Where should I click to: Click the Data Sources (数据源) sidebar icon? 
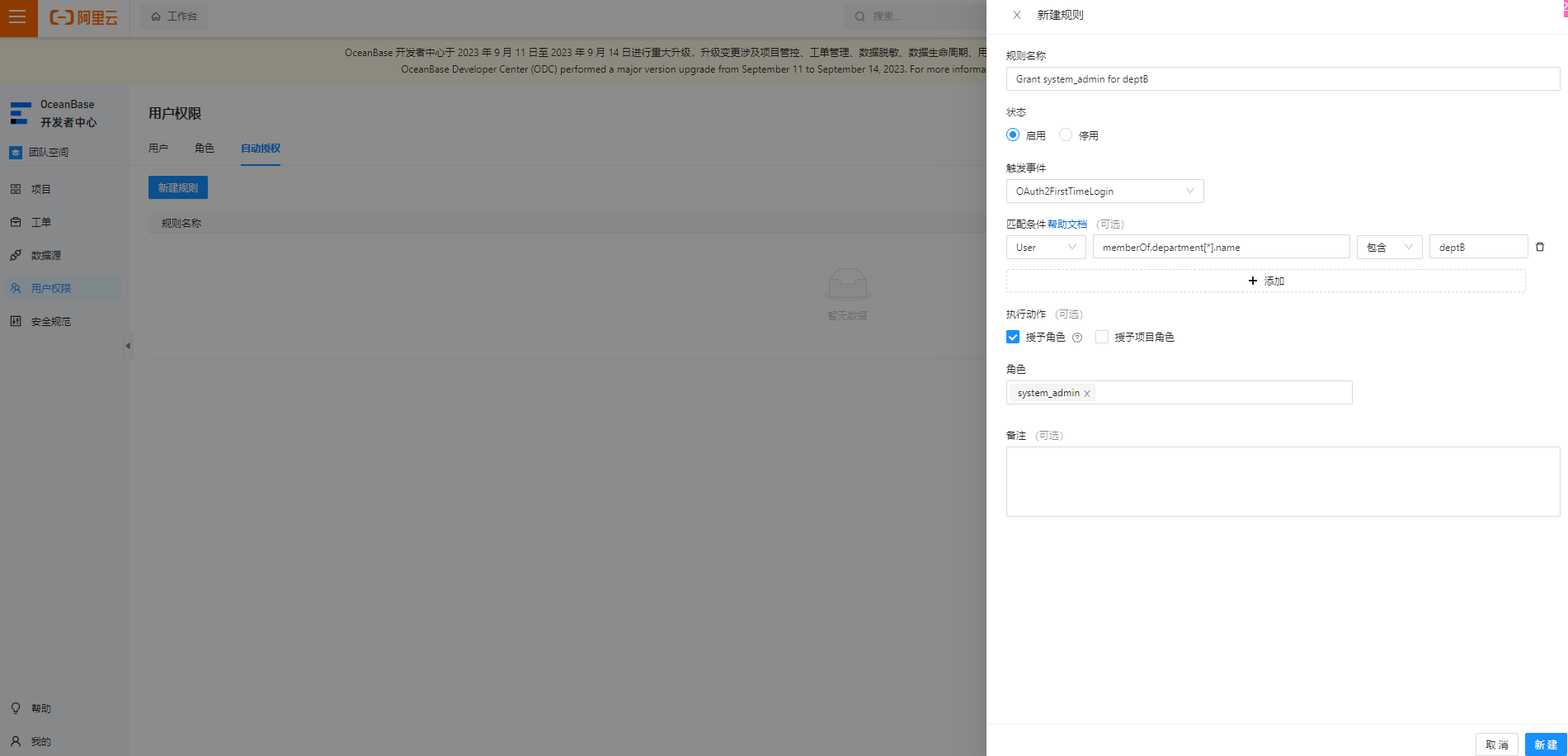point(16,255)
